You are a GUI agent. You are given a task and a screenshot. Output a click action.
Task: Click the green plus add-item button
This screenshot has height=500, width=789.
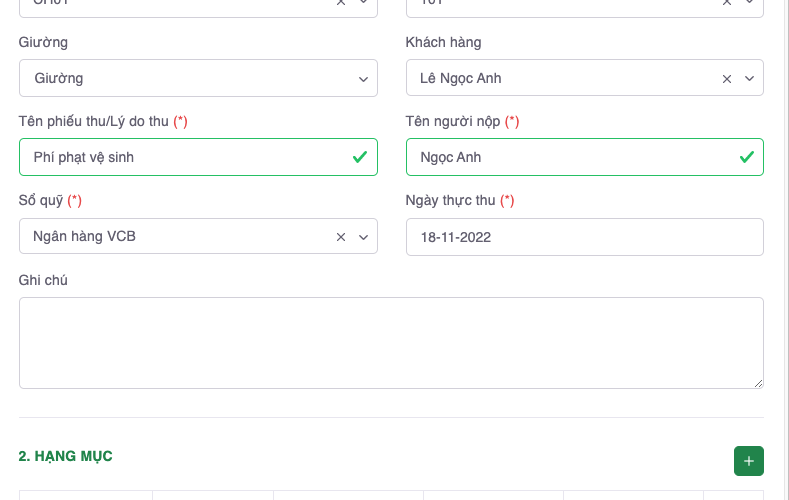[x=748, y=461]
